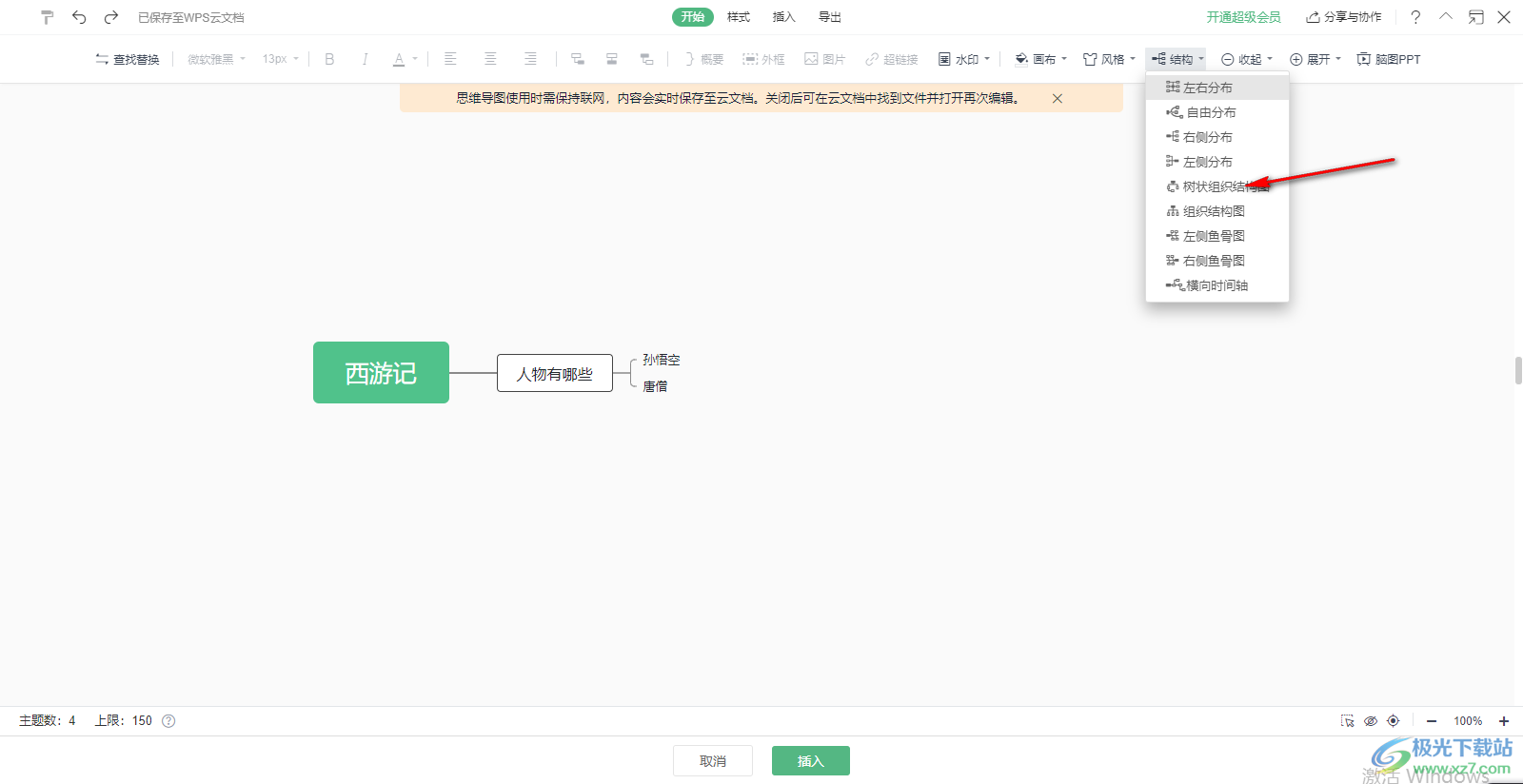This screenshot has height=784, width=1523.
Task: Align text right
Action: coord(530,59)
